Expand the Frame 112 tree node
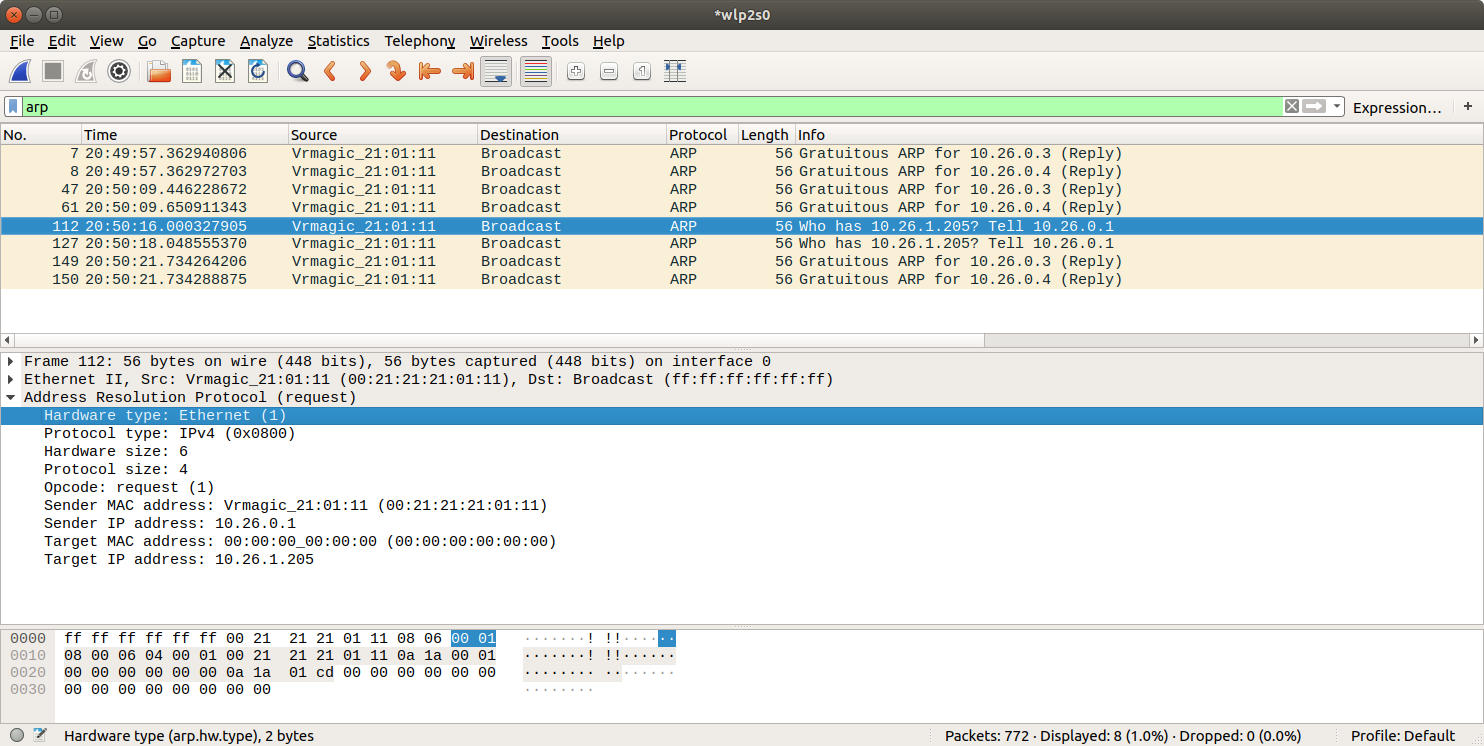The image size is (1484, 746). click(11, 362)
